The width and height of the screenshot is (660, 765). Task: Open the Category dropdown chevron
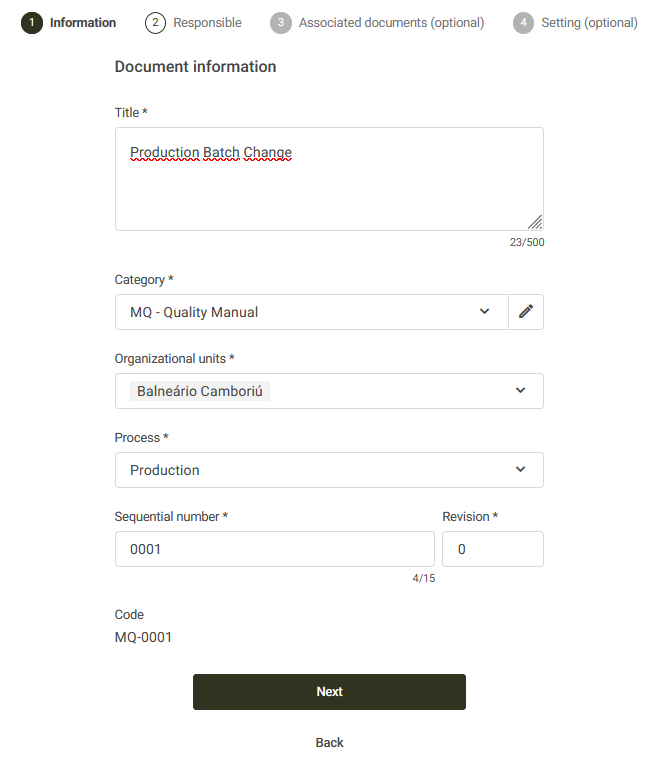click(484, 311)
